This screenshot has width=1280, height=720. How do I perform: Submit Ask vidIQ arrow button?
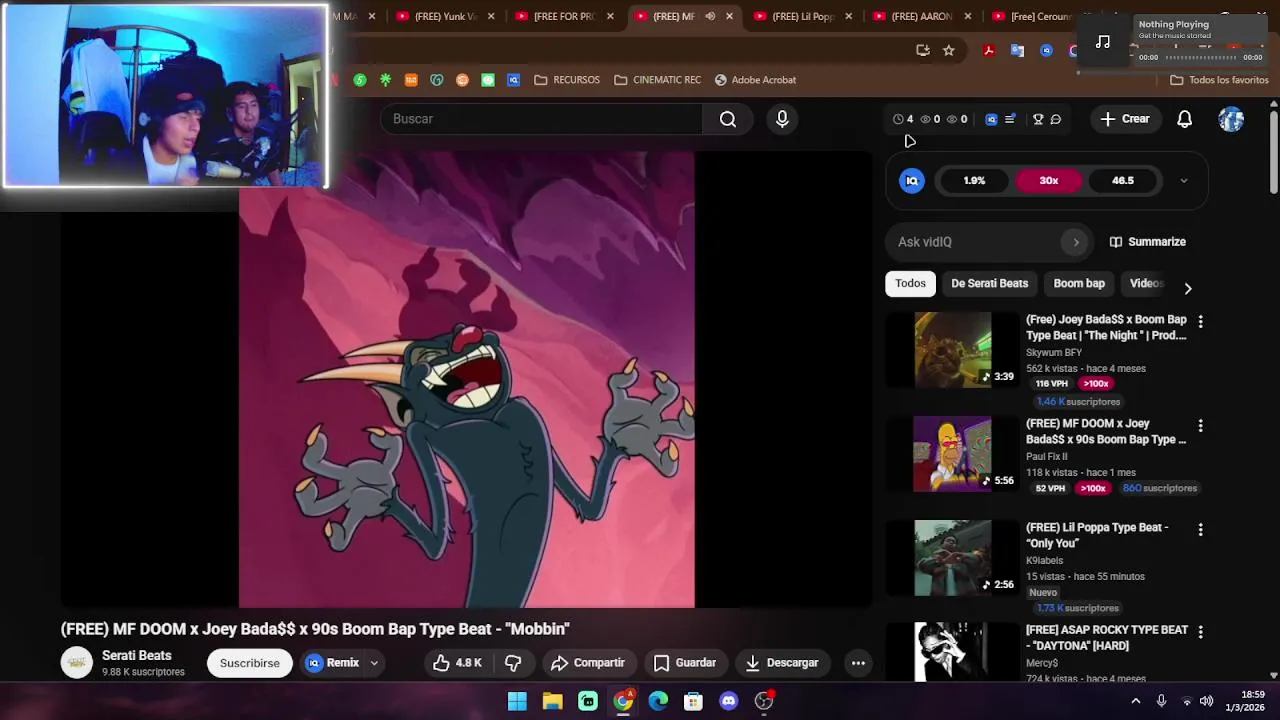coord(1076,242)
